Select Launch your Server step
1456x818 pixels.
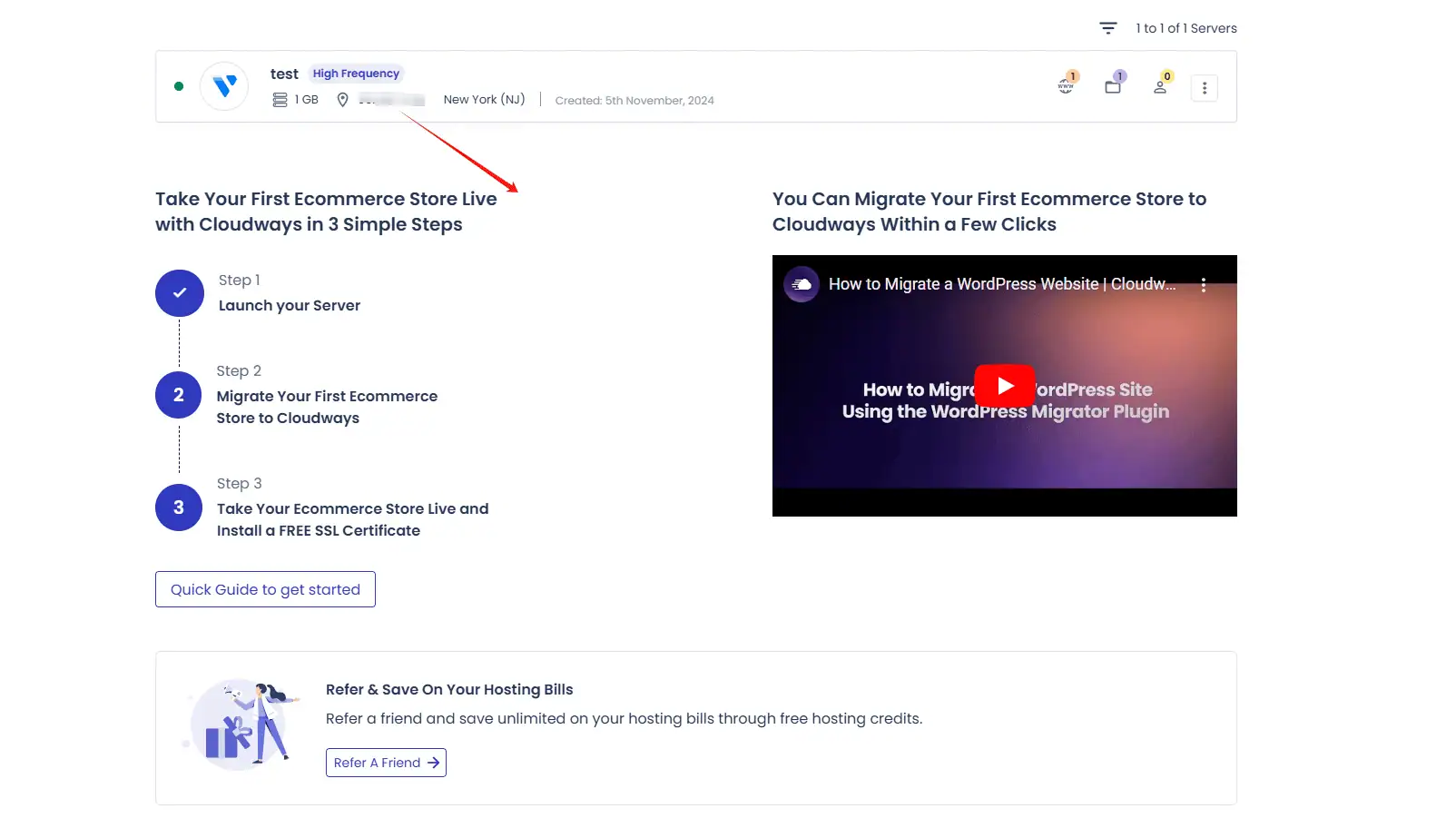(290, 306)
